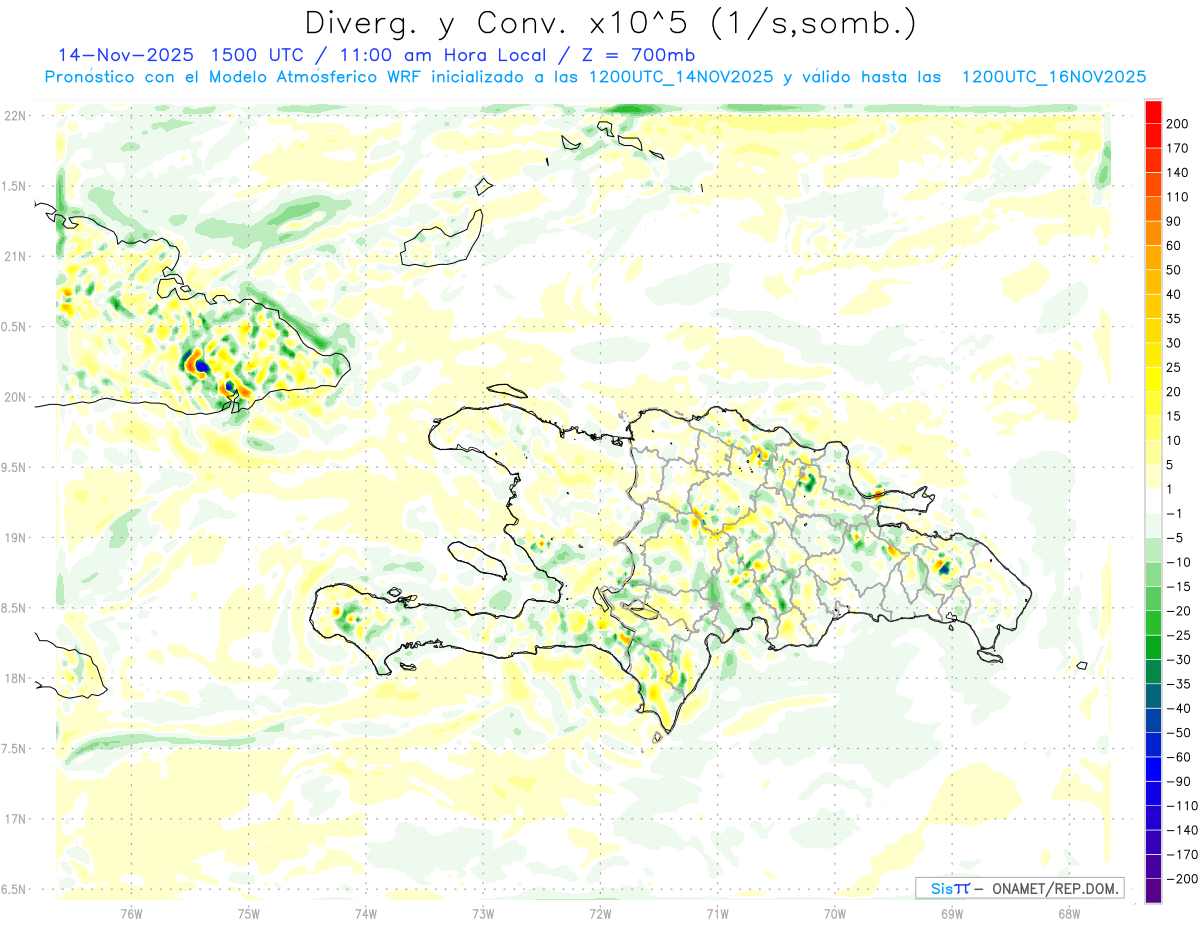Click the "68W" longitude label
The width and height of the screenshot is (1200, 927).
[x=1068, y=914]
